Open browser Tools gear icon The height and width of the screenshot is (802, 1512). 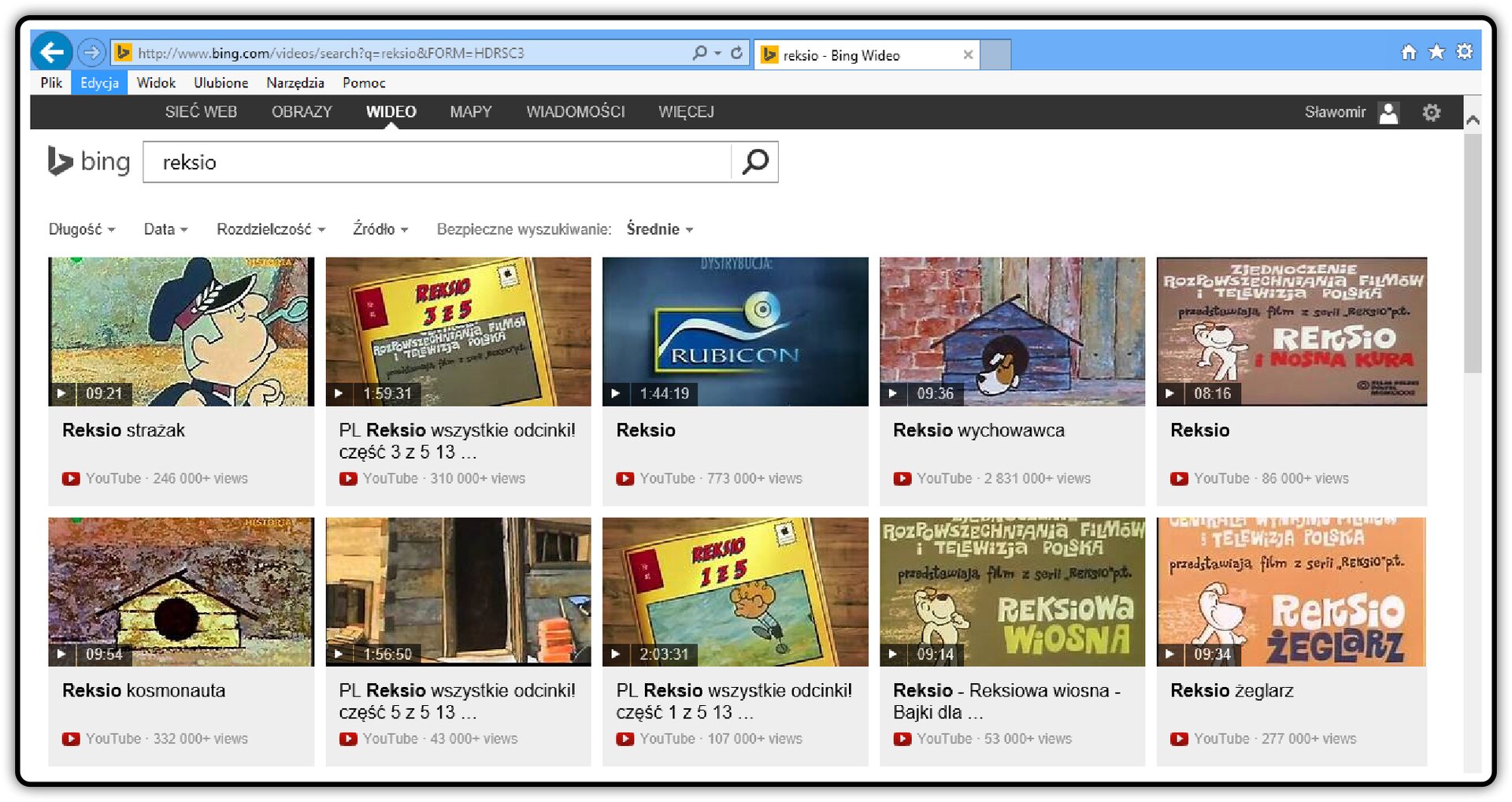coord(1464,52)
